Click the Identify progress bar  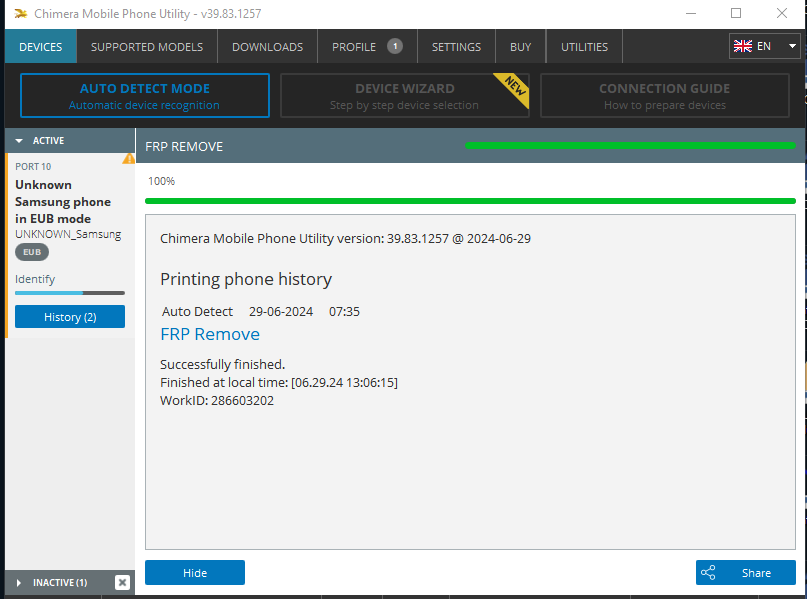[70, 293]
